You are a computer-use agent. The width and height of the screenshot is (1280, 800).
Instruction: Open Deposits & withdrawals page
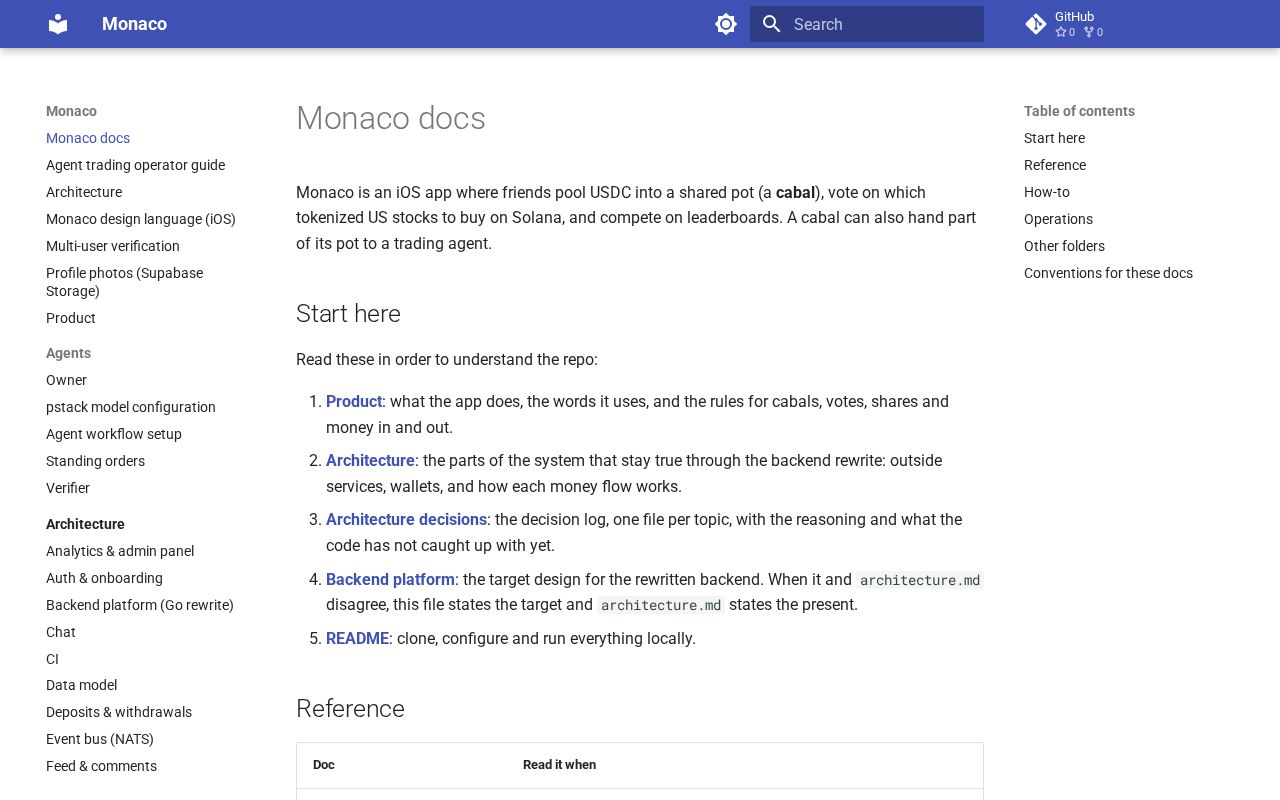click(119, 712)
